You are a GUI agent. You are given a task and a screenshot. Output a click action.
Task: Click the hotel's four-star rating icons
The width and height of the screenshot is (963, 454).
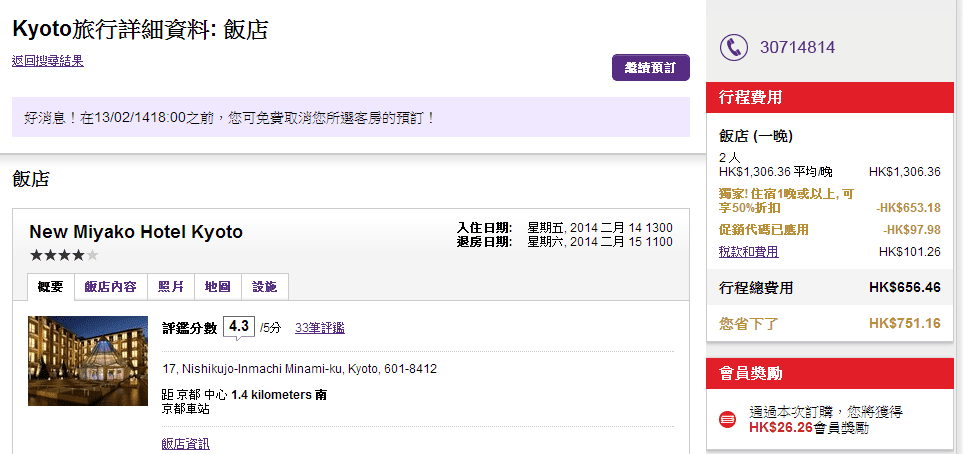tap(64, 255)
